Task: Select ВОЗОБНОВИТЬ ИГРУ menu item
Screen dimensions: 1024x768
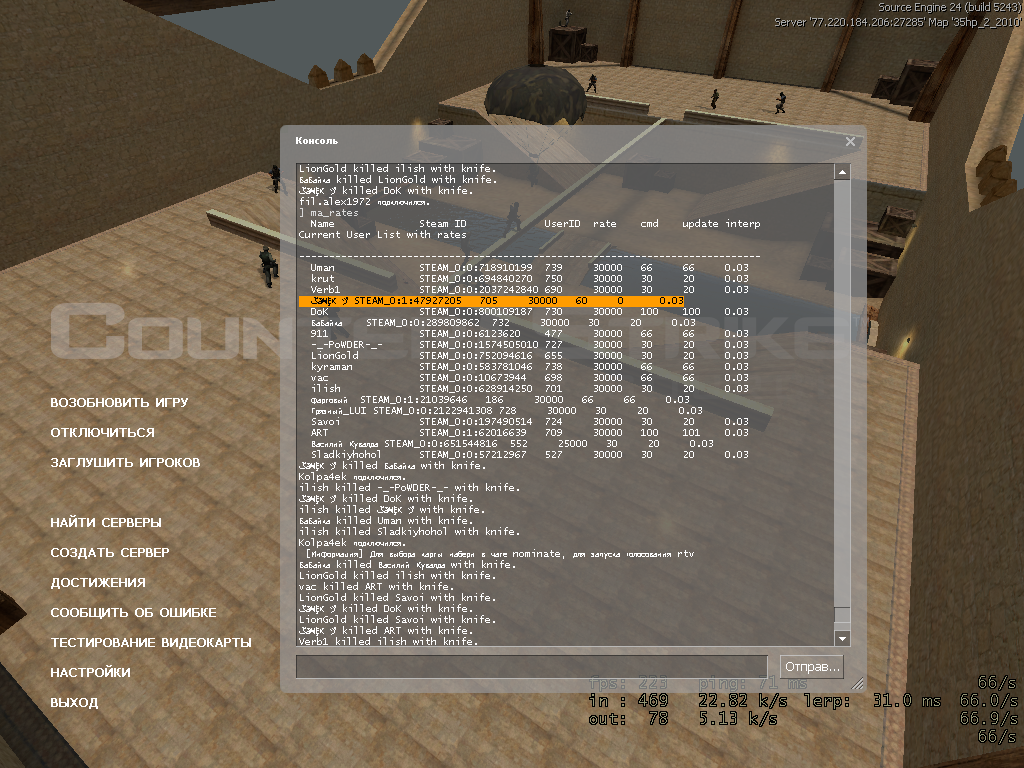Action: coord(119,402)
